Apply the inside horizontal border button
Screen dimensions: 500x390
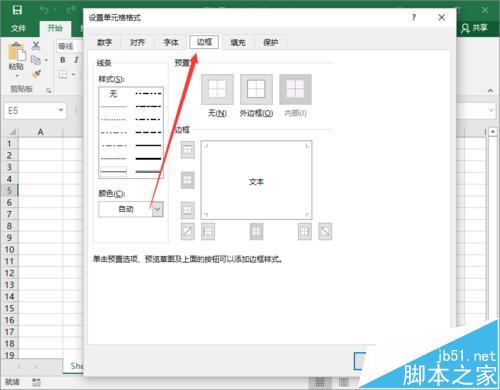pyautogui.click(x=188, y=180)
